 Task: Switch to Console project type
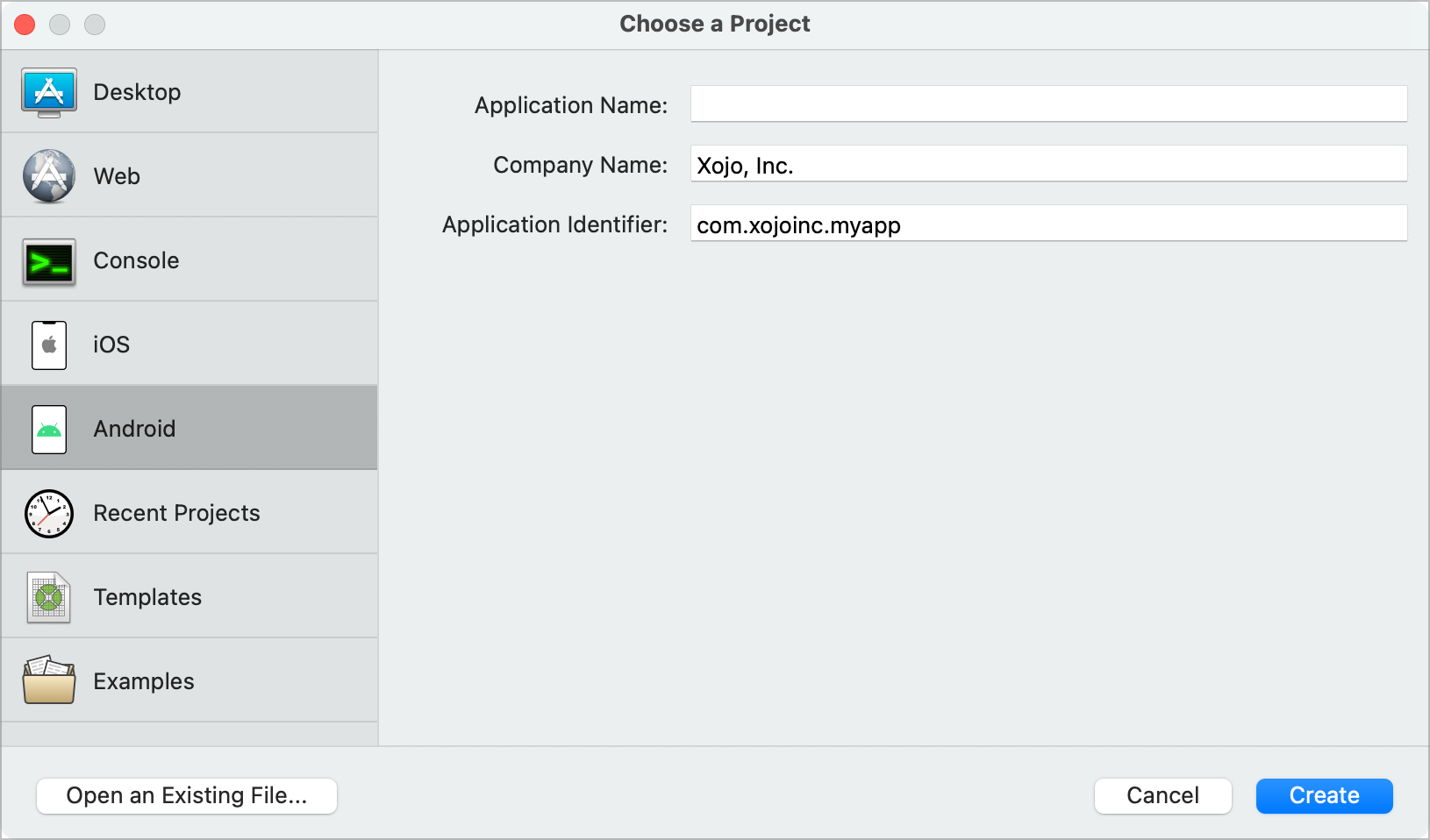pos(136,260)
